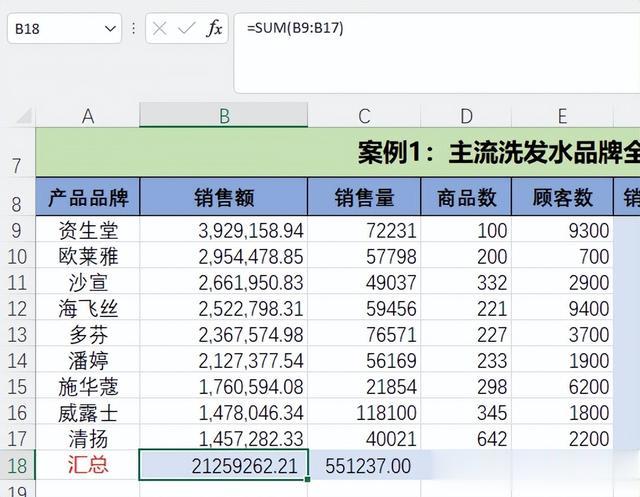Screen dimensions: 640x497
Task: Click the product count cell 642
Action: (x=466, y=437)
